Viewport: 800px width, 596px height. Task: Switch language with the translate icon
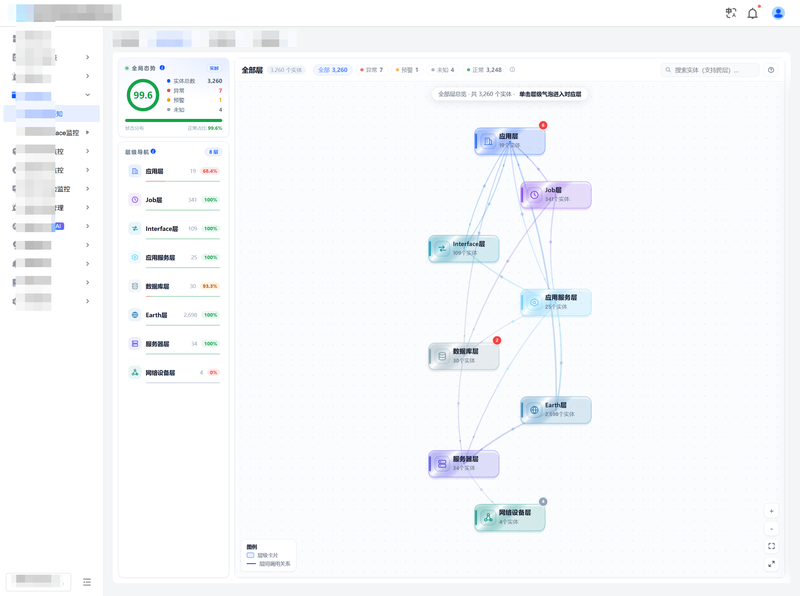click(x=731, y=13)
